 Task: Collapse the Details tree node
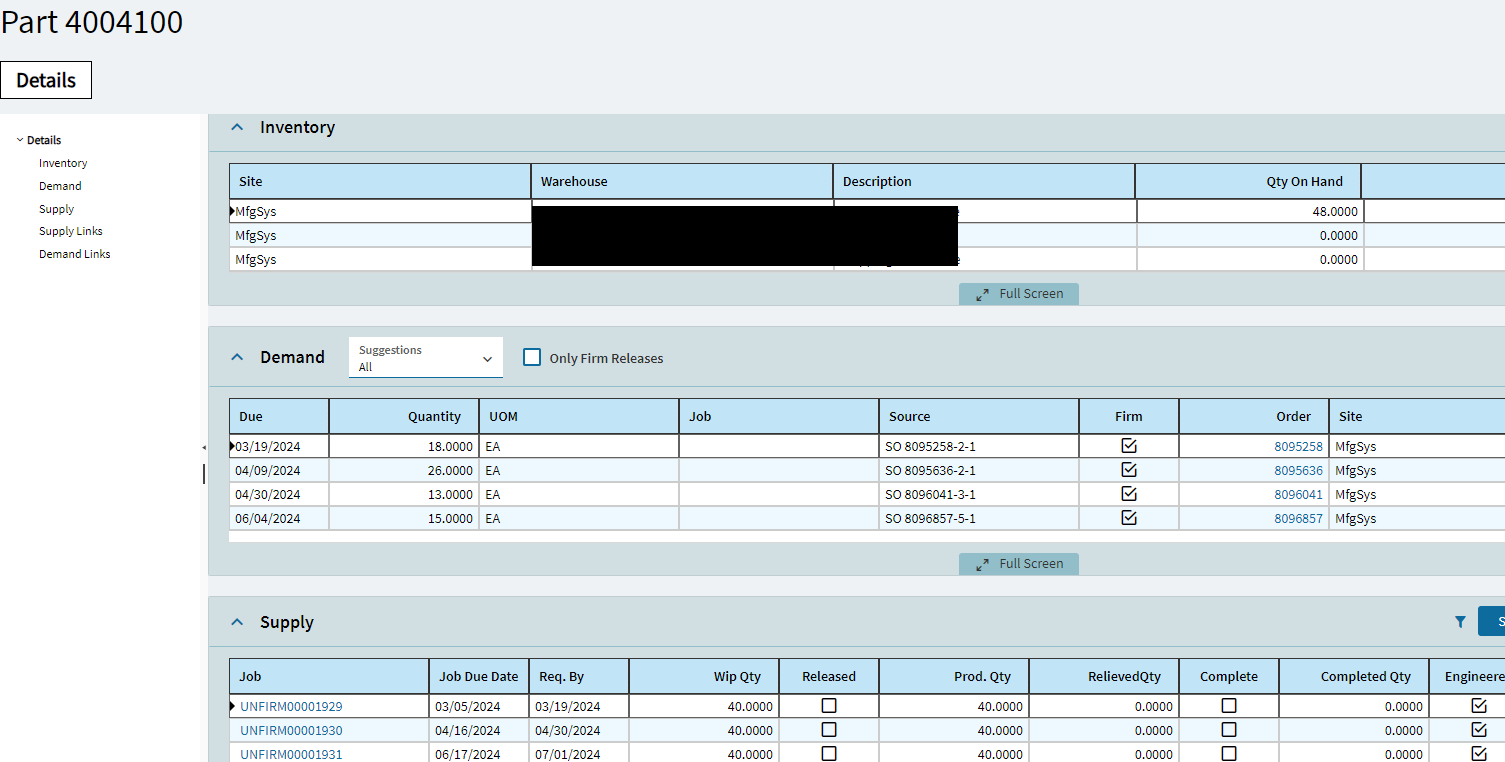pyautogui.click(x=20, y=140)
